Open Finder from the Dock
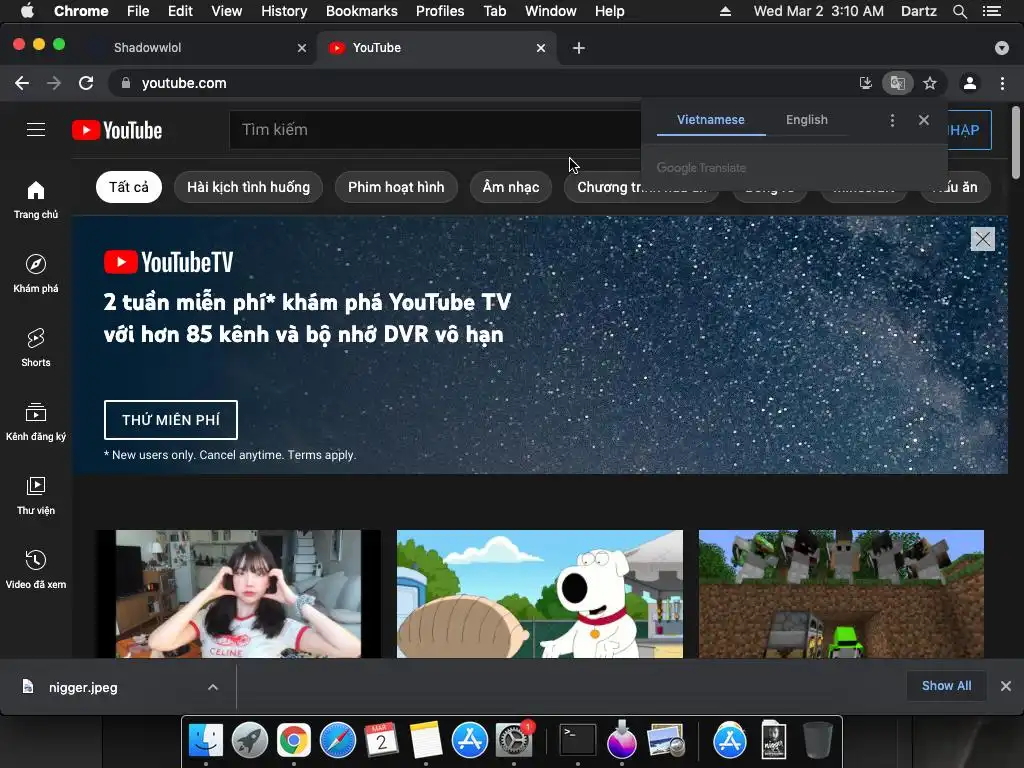 point(206,740)
